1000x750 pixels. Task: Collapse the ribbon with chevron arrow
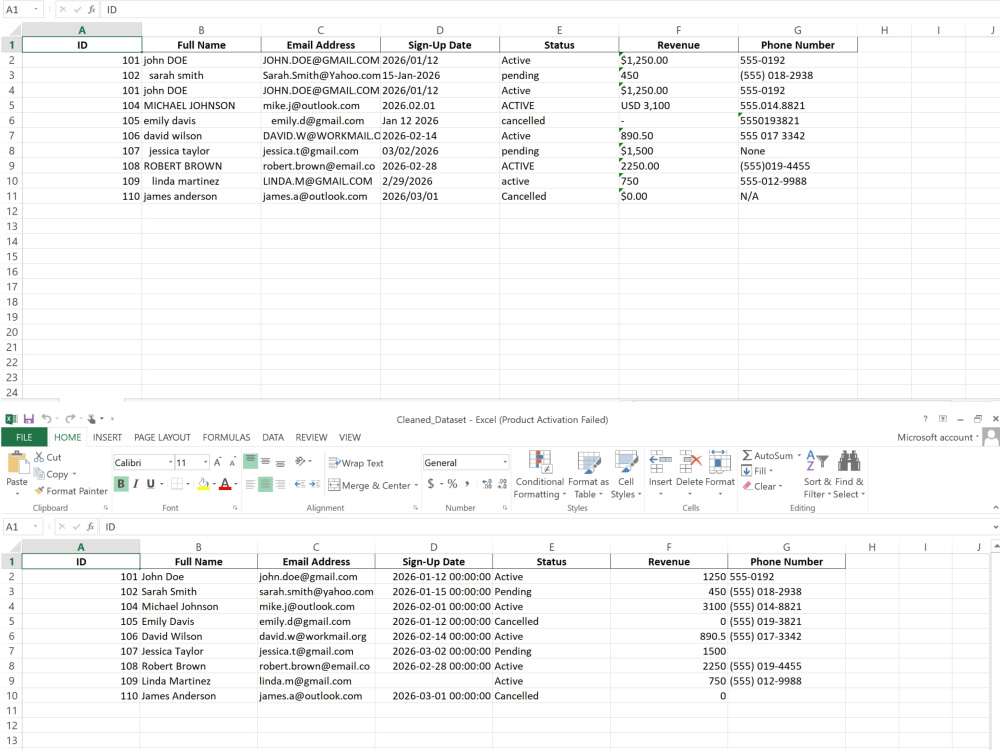tap(996, 508)
